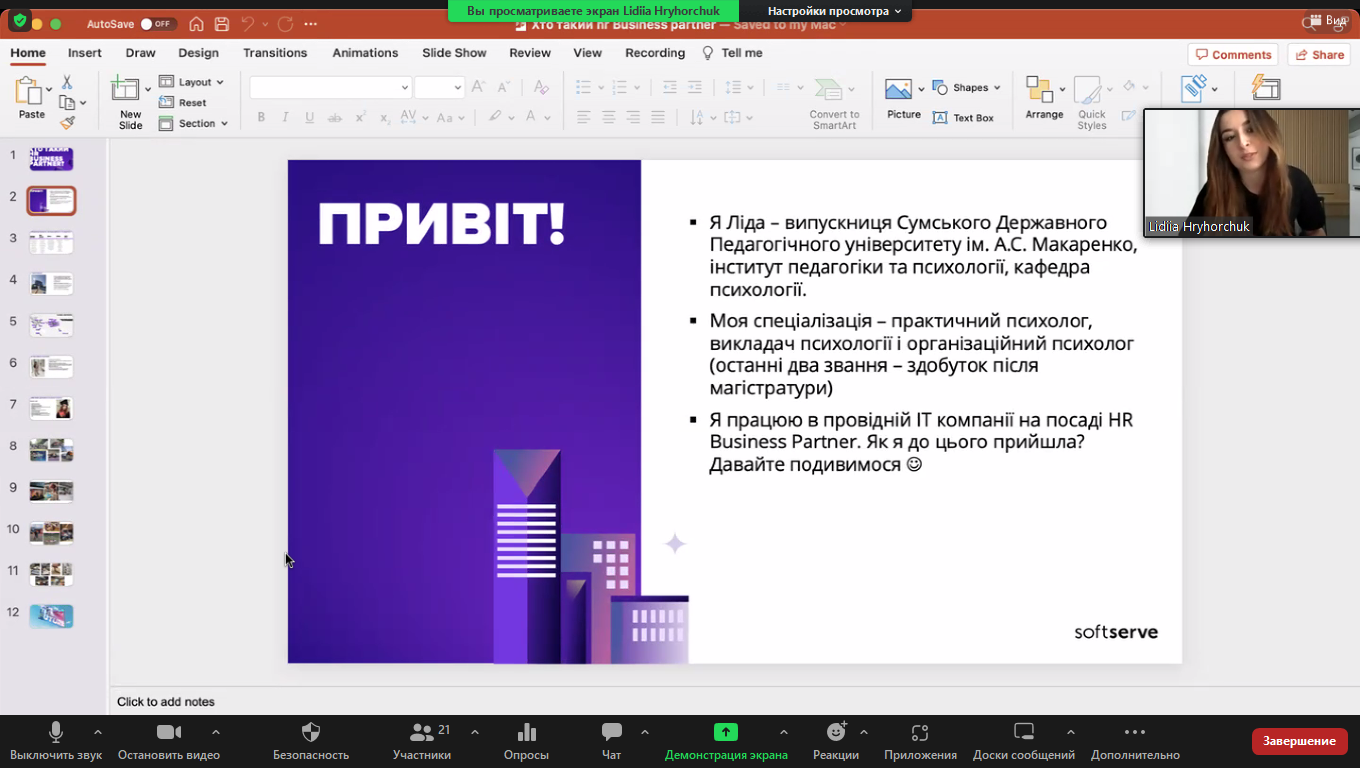Click the Comments button
Image resolution: width=1360 pixels, height=768 pixels.
point(1233,55)
